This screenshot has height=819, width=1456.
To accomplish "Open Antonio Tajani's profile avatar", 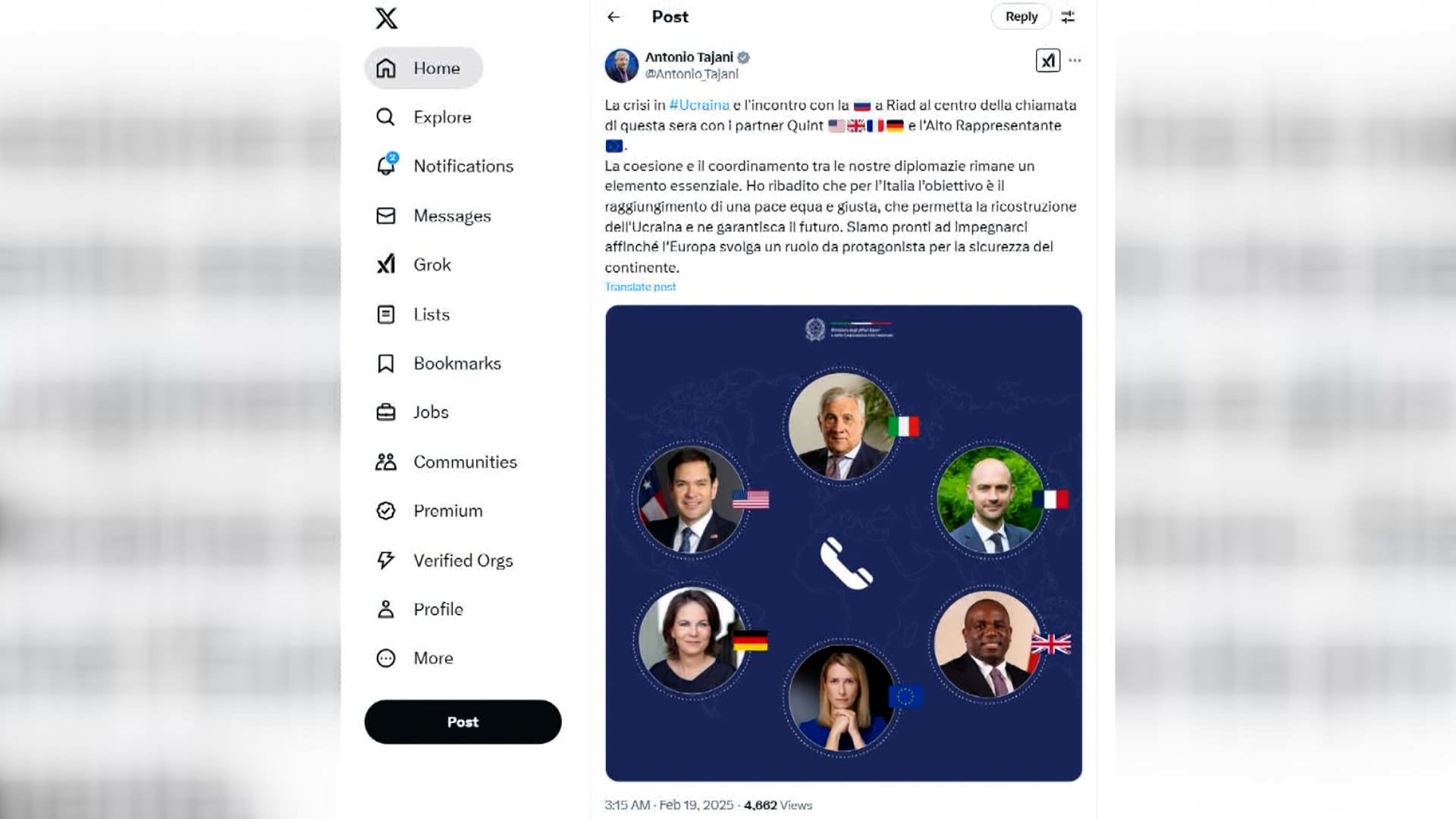I will click(x=621, y=65).
